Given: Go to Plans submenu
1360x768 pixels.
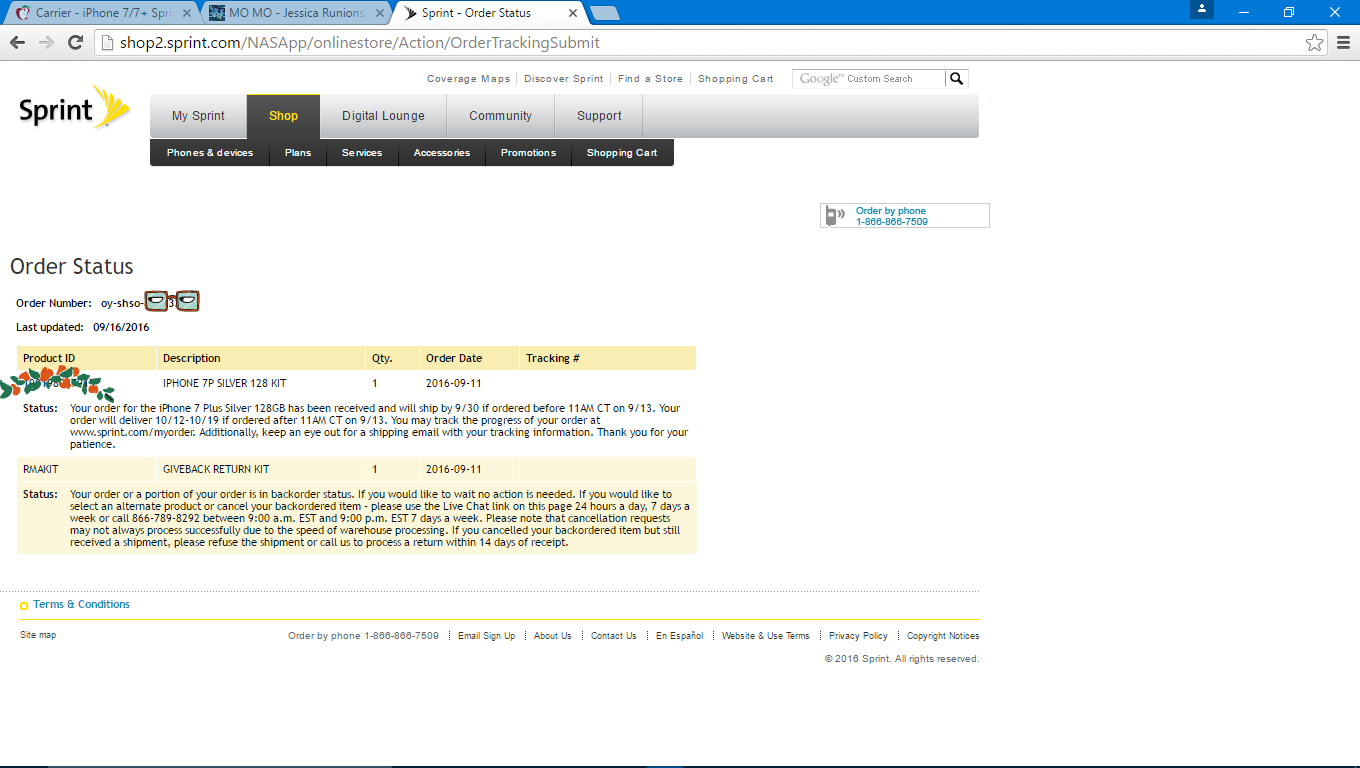Looking at the screenshot, I should (298, 153).
